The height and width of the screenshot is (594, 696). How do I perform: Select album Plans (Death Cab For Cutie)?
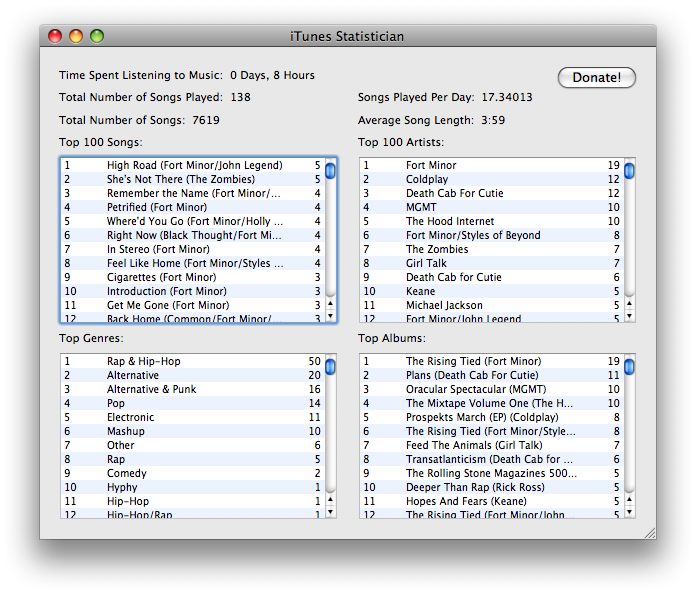492,376
